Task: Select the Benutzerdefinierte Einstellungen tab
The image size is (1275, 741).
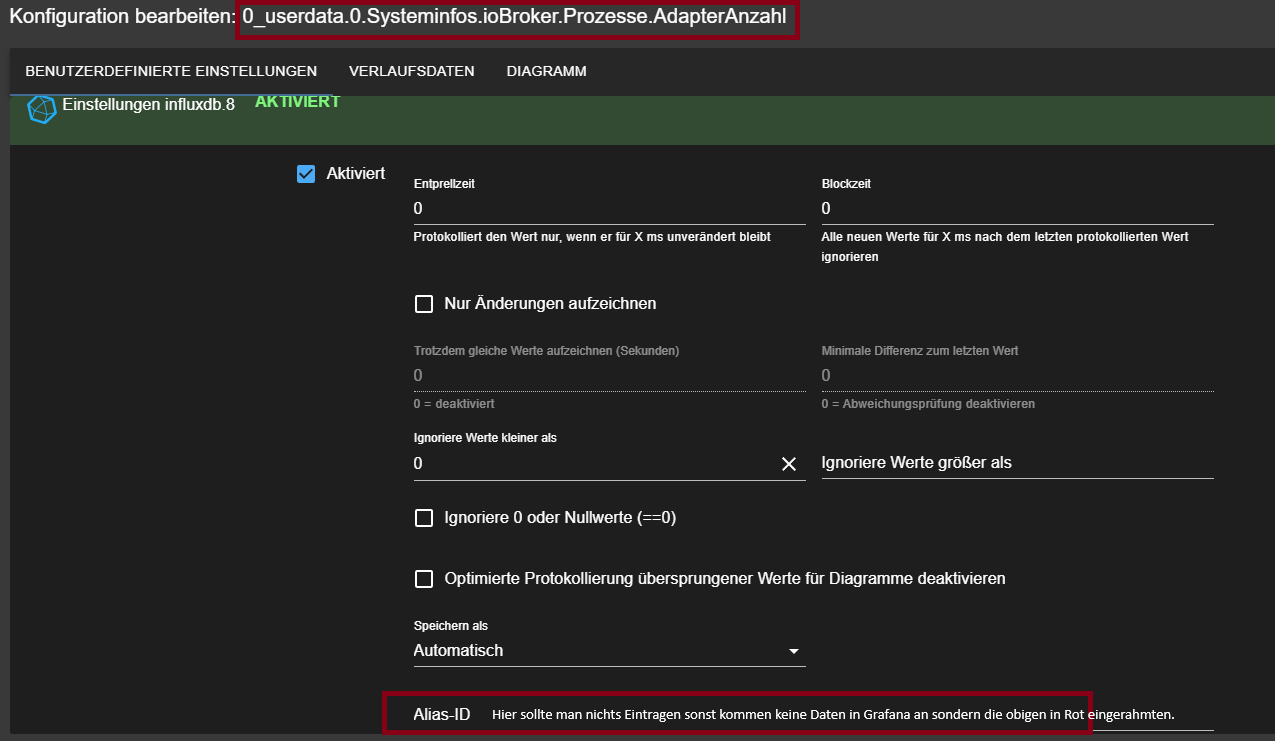Action: (x=172, y=71)
